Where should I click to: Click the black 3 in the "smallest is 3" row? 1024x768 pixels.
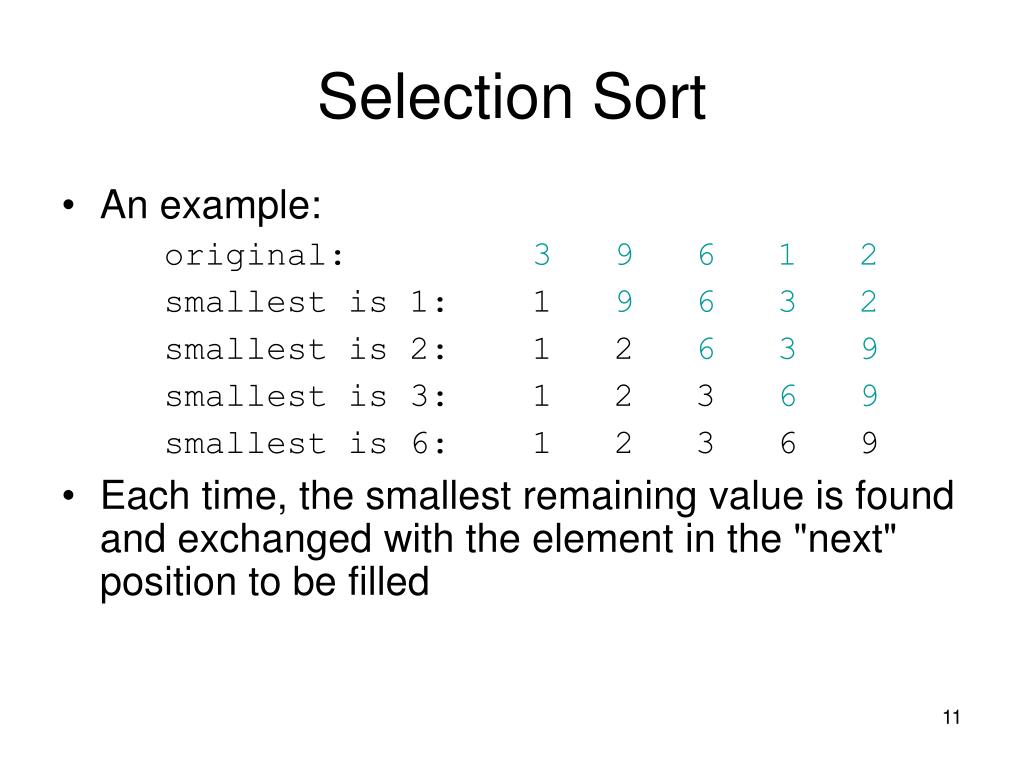coord(706,397)
